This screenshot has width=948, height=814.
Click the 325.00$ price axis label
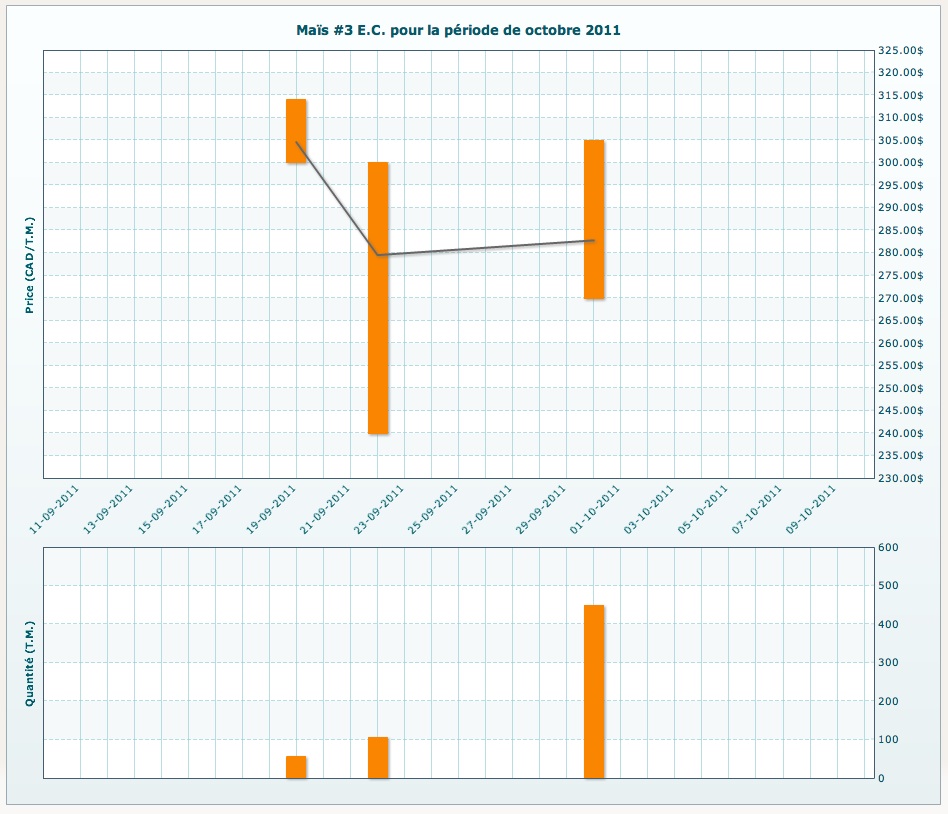(899, 50)
